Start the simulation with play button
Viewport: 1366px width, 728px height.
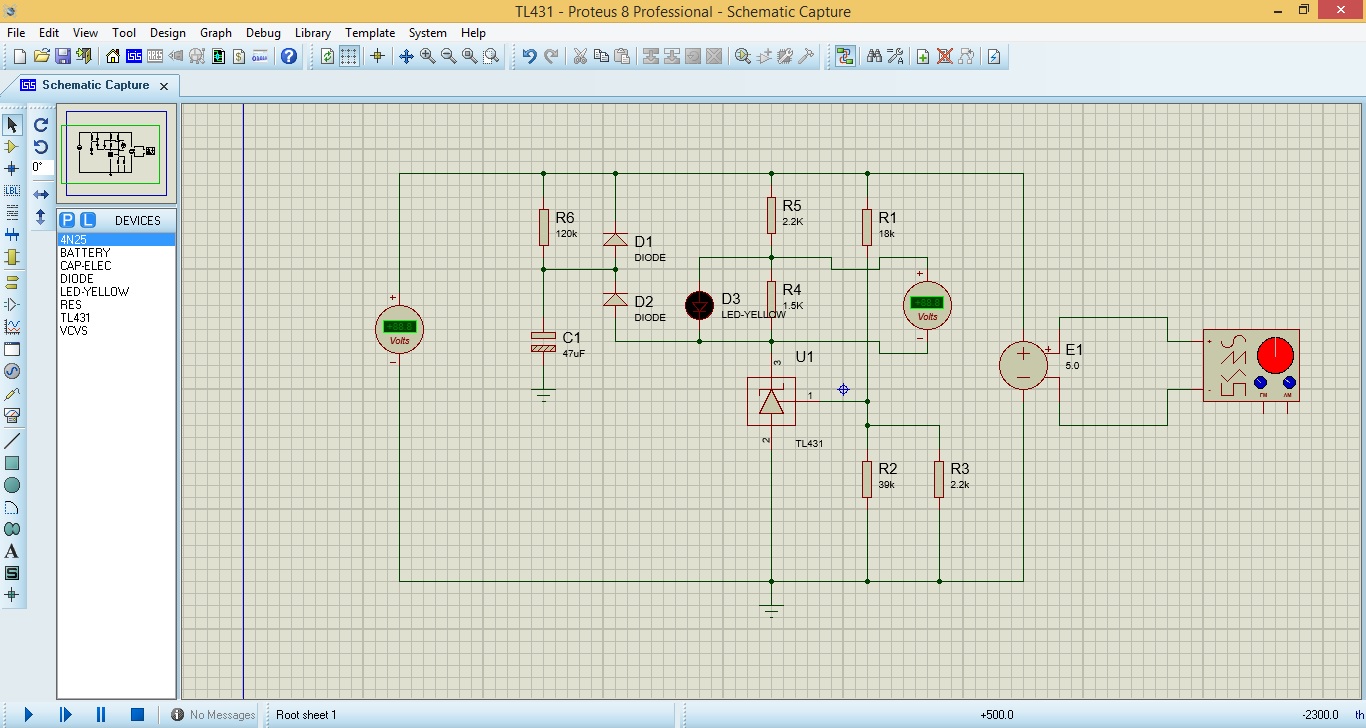pyautogui.click(x=28, y=714)
